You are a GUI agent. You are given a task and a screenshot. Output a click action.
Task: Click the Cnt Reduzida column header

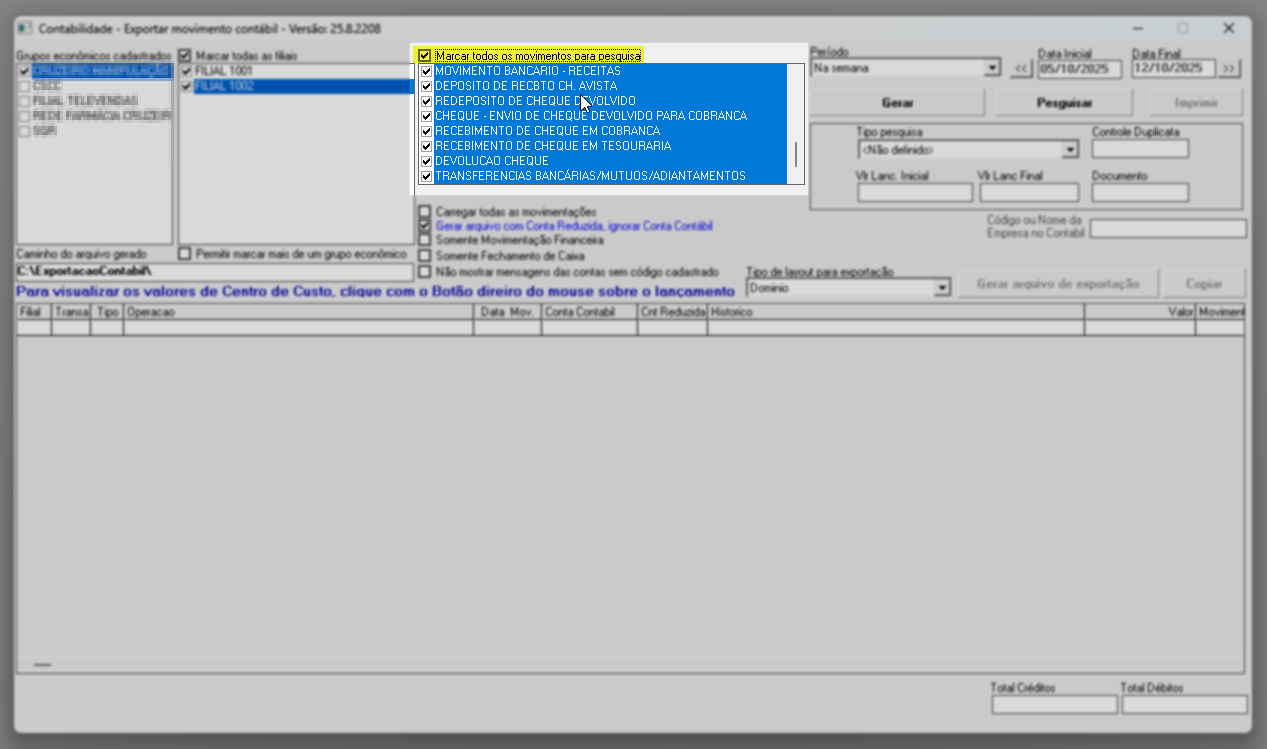point(673,312)
